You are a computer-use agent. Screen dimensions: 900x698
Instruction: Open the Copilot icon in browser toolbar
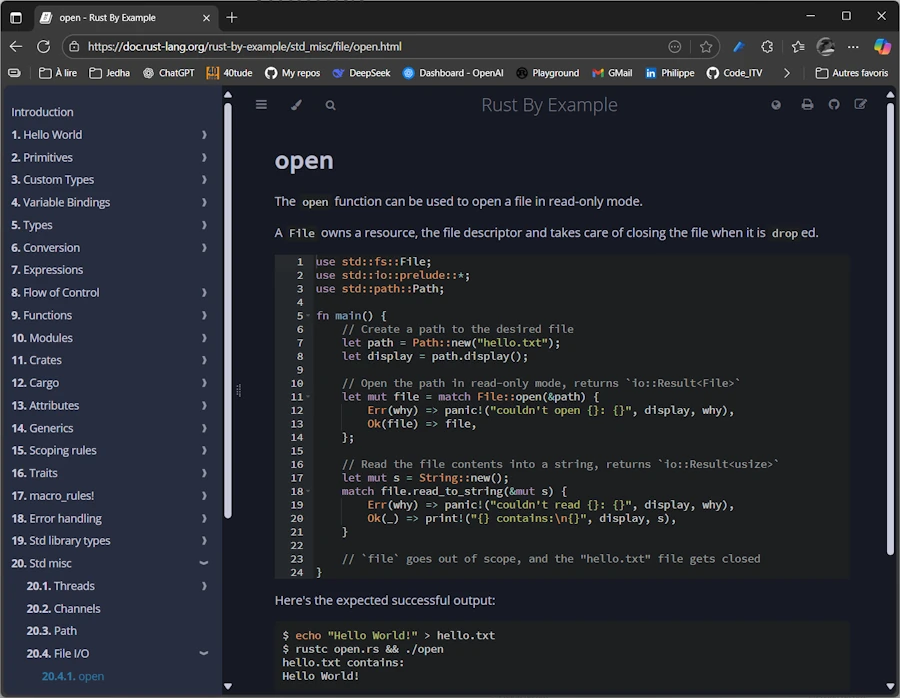click(882, 47)
